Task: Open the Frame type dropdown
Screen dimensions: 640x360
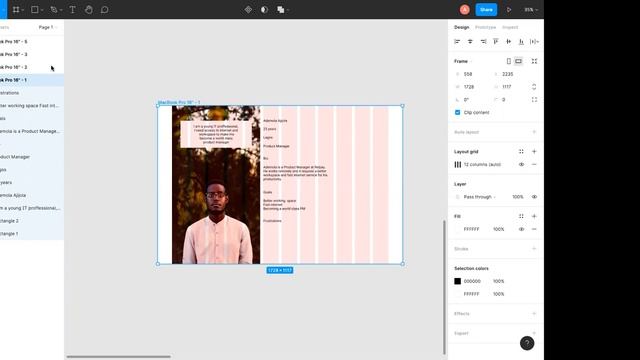Action: (x=463, y=61)
